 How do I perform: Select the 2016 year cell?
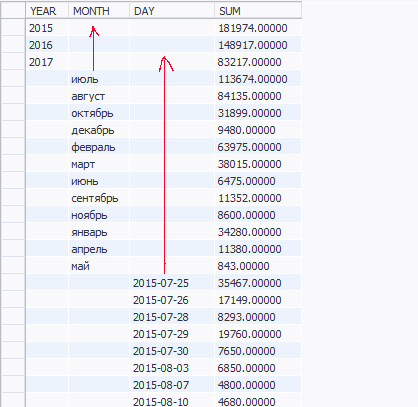tap(47, 45)
